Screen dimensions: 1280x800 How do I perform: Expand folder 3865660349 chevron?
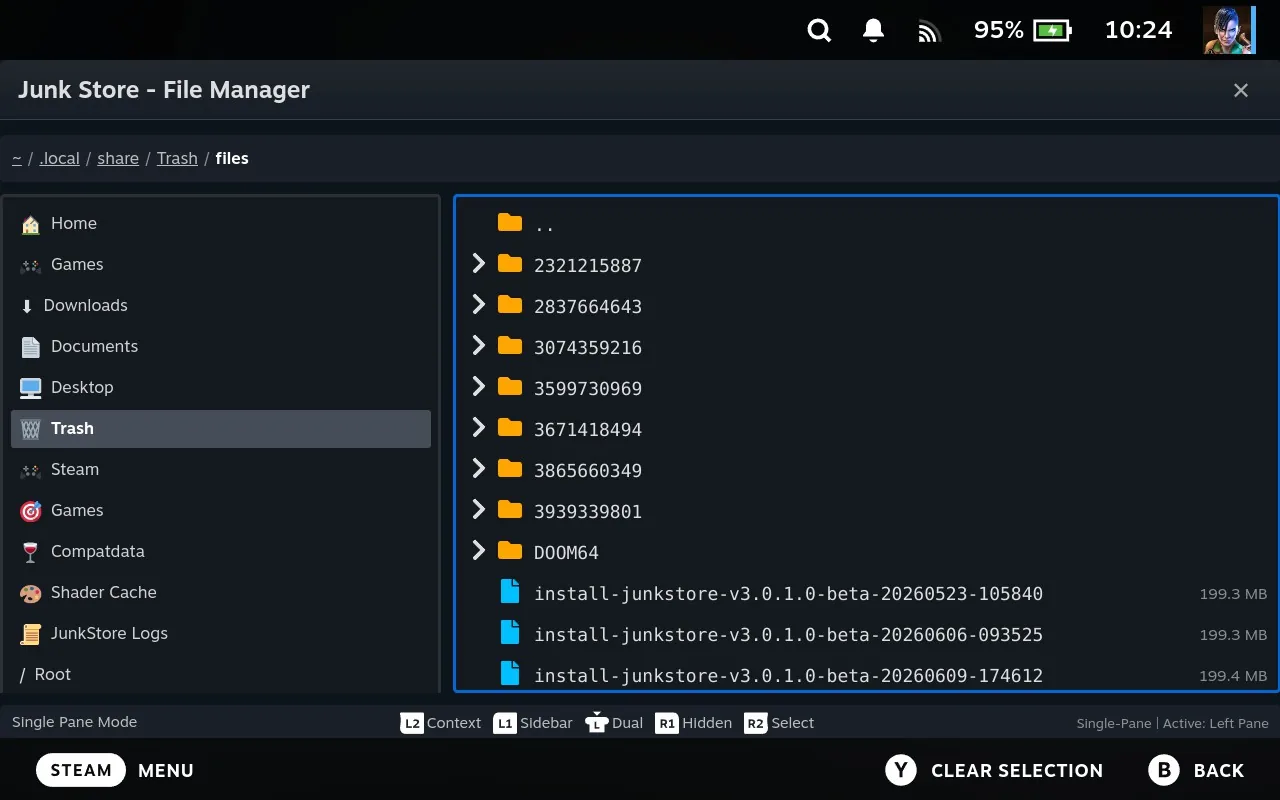click(478, 469)
